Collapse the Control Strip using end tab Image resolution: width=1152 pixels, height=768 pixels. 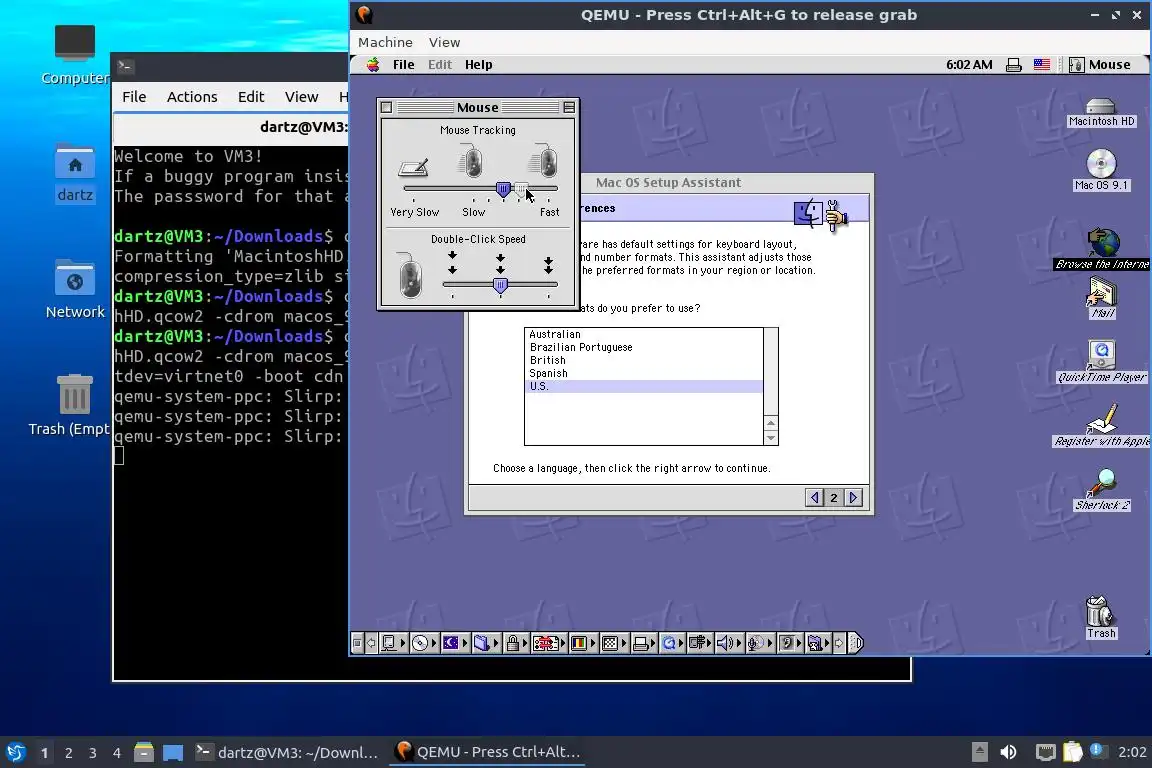pyautogui.click(x=855, y=644)
